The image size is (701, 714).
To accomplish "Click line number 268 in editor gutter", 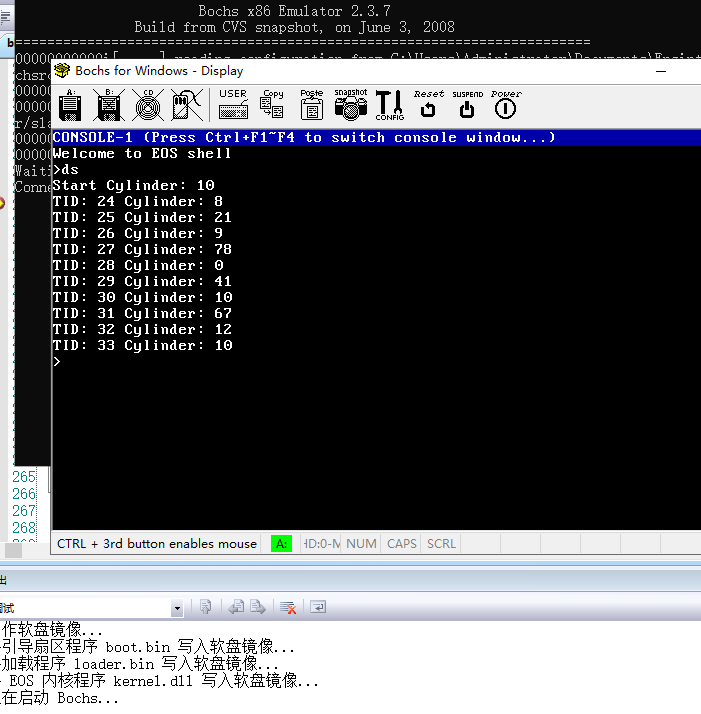I will 24,528.
